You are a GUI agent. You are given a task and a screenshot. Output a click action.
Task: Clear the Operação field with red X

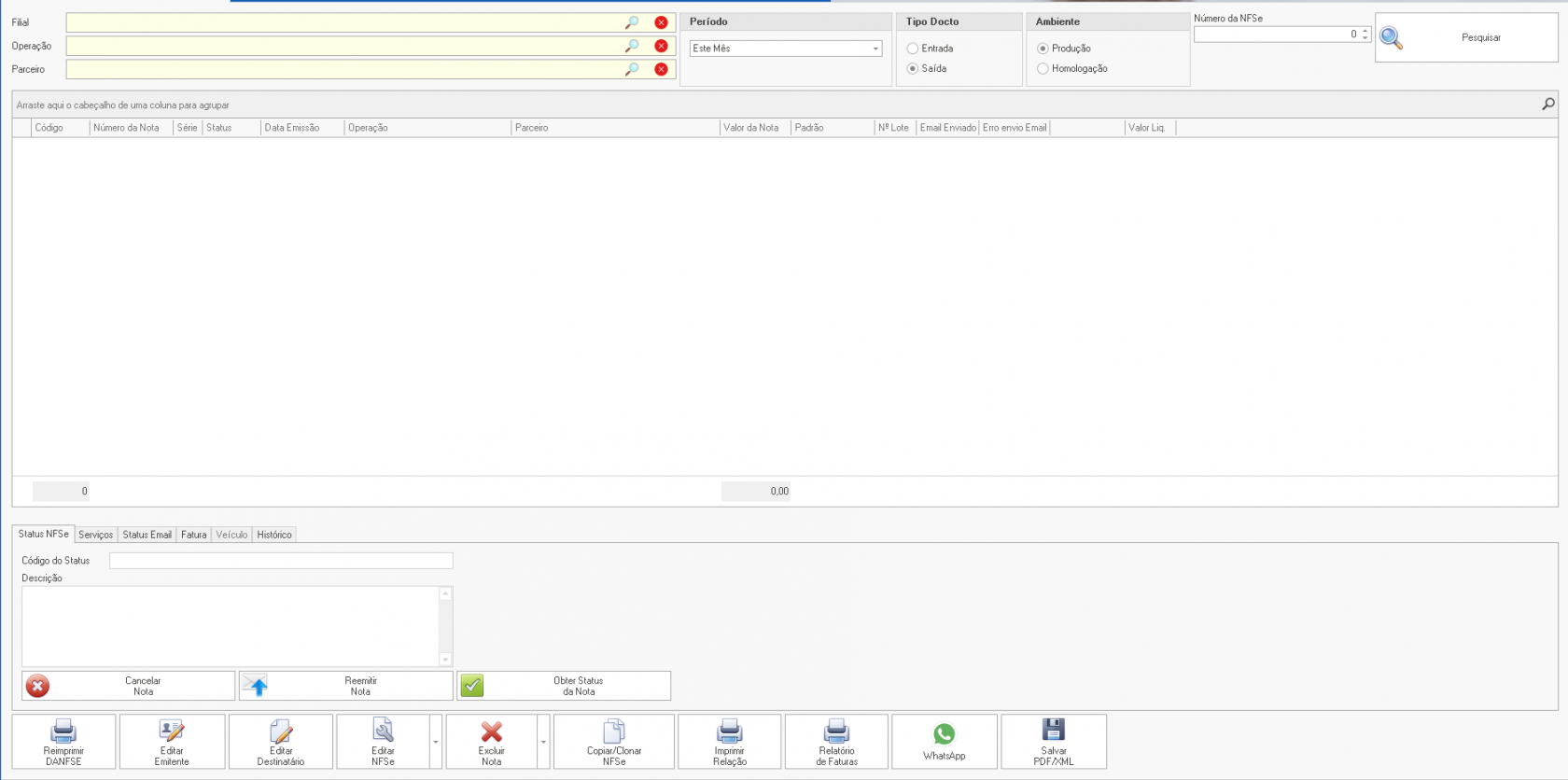[x=661, y=46]
